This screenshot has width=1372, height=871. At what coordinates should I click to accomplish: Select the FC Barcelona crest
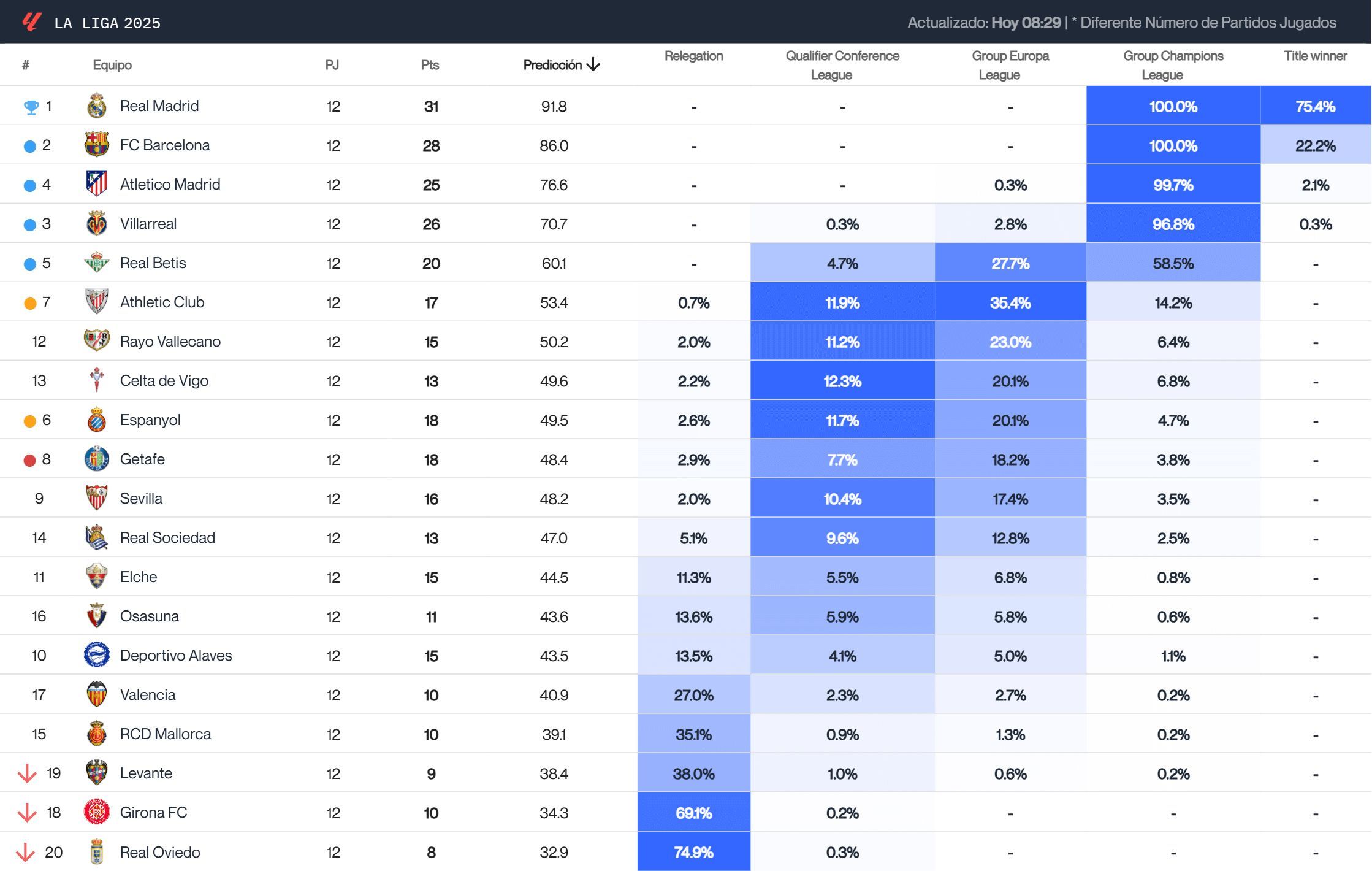pos(96,145)
